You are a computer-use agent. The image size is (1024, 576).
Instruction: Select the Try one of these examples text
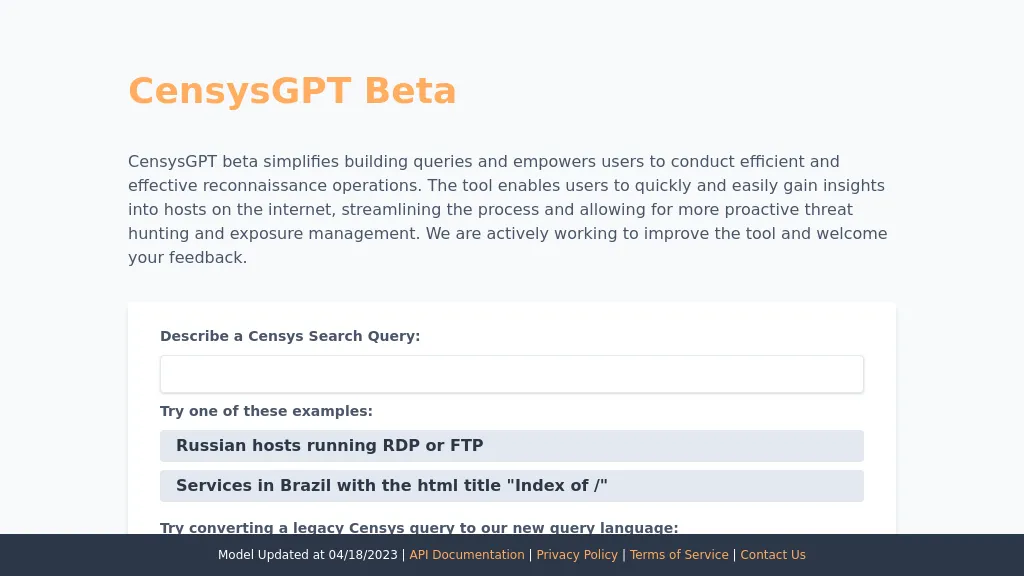[x=266, y=411]
